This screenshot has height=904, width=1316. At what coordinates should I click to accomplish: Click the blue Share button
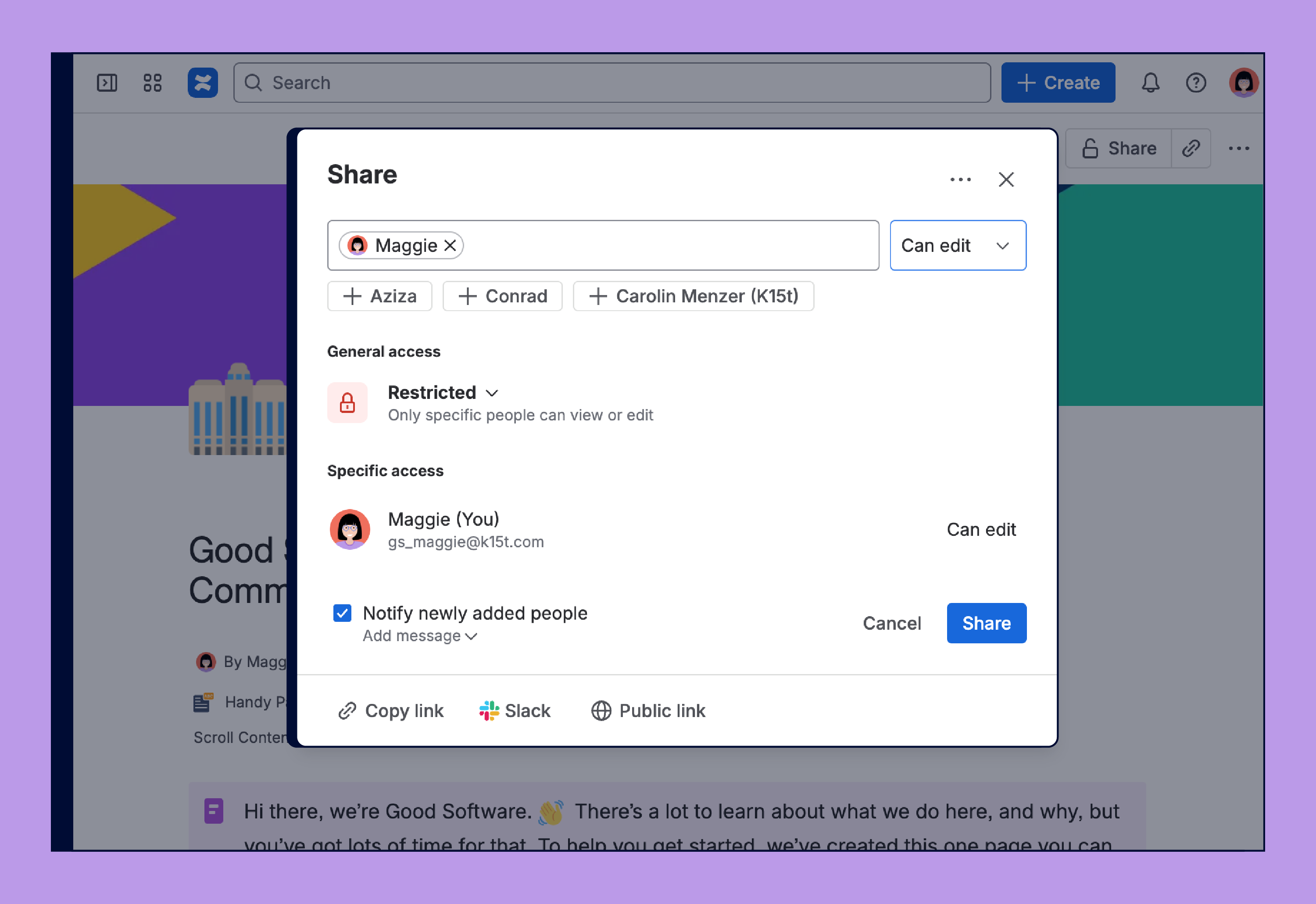tap(986, 623)
